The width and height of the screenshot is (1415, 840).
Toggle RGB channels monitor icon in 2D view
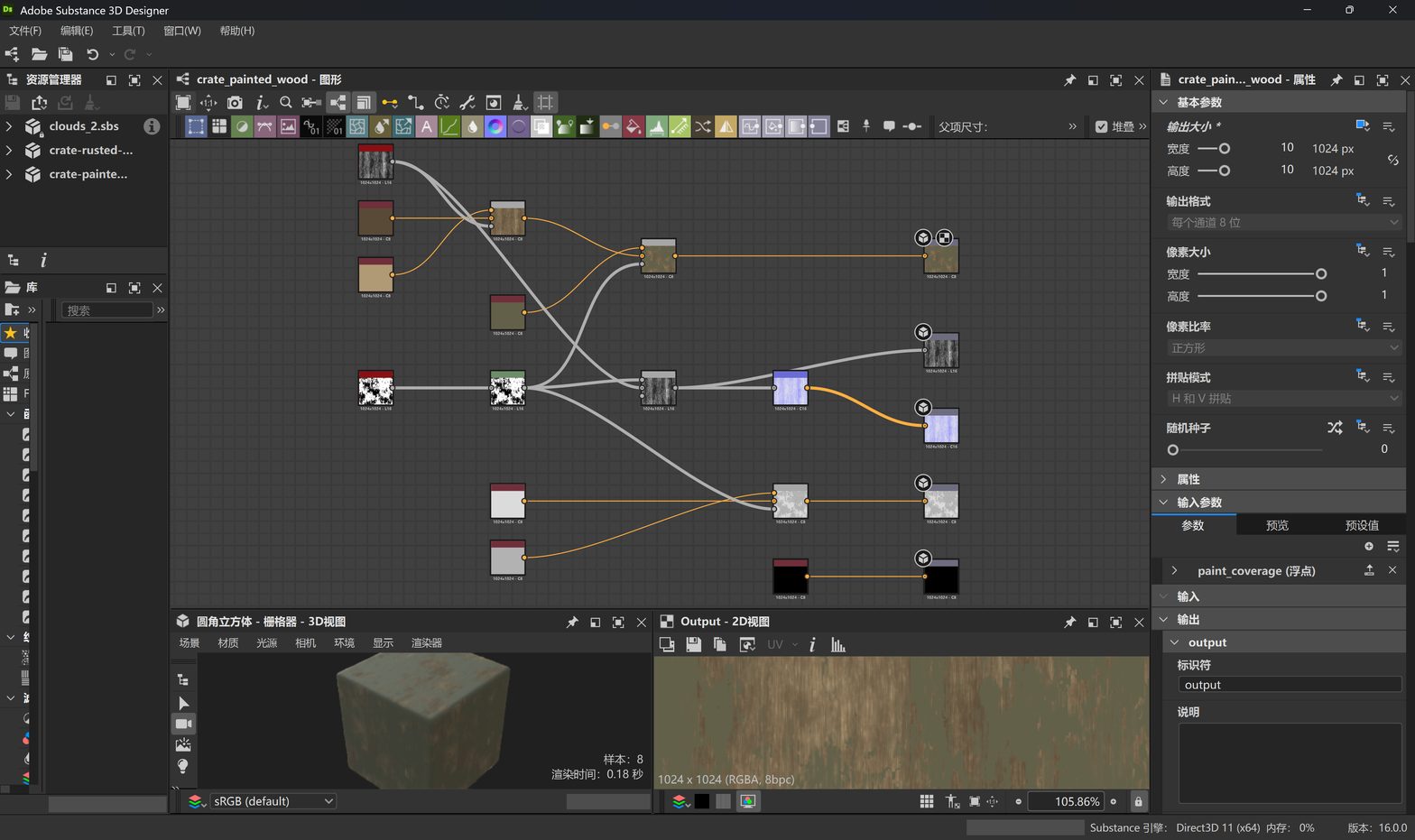[747, 801]
